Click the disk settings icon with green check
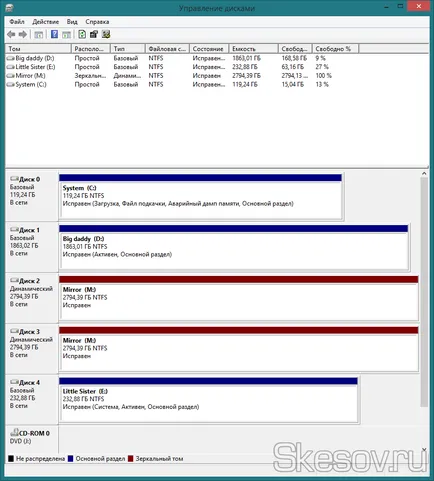 (x=106, y=34)
